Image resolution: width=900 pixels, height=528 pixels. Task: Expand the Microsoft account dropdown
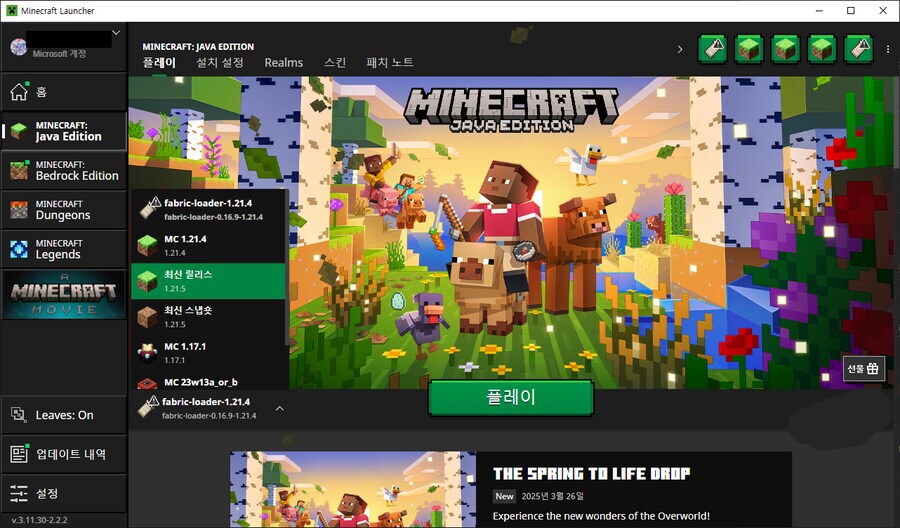click(117, 33)
